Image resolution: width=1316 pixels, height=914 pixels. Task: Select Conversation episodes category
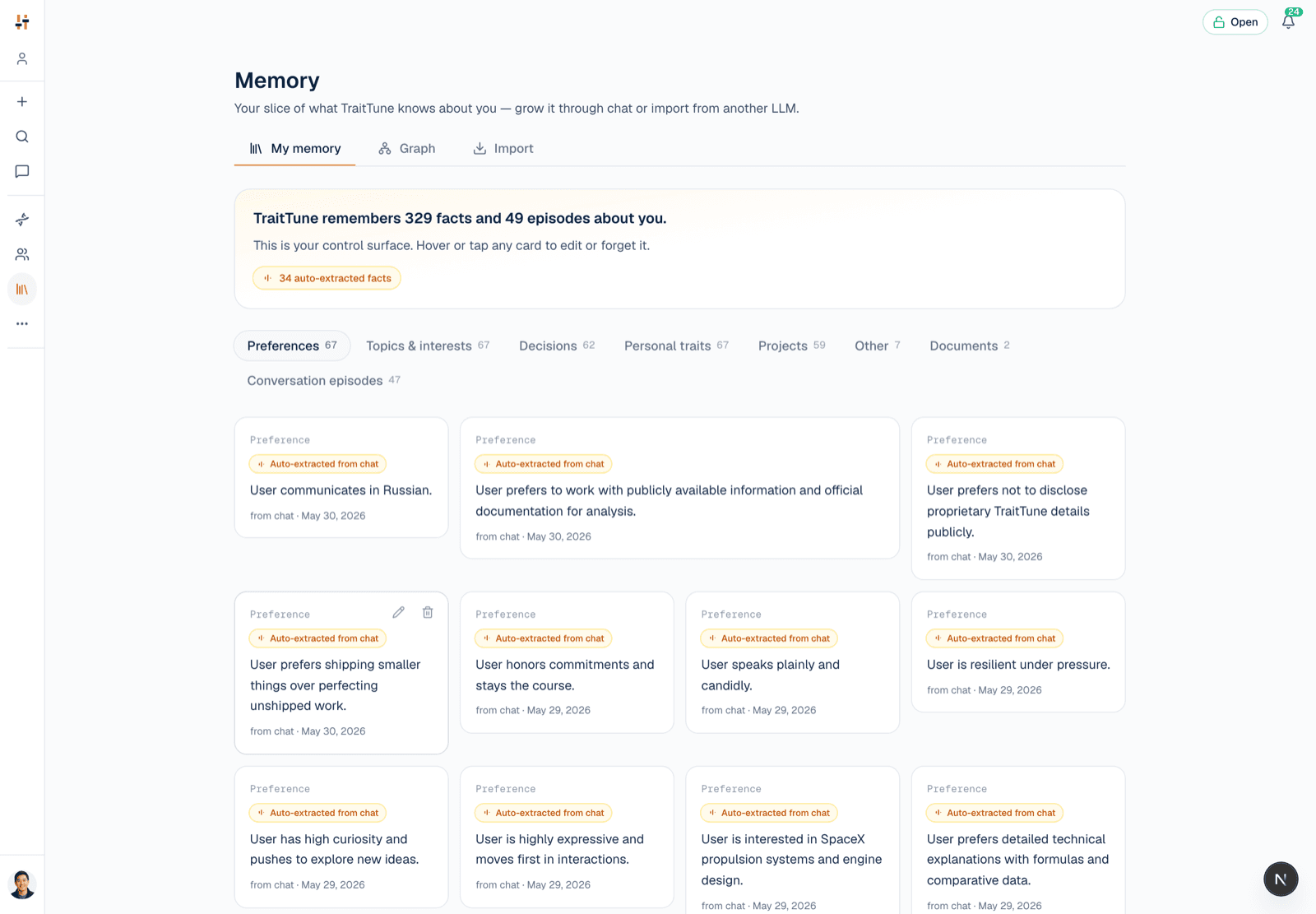pos(324,380)
